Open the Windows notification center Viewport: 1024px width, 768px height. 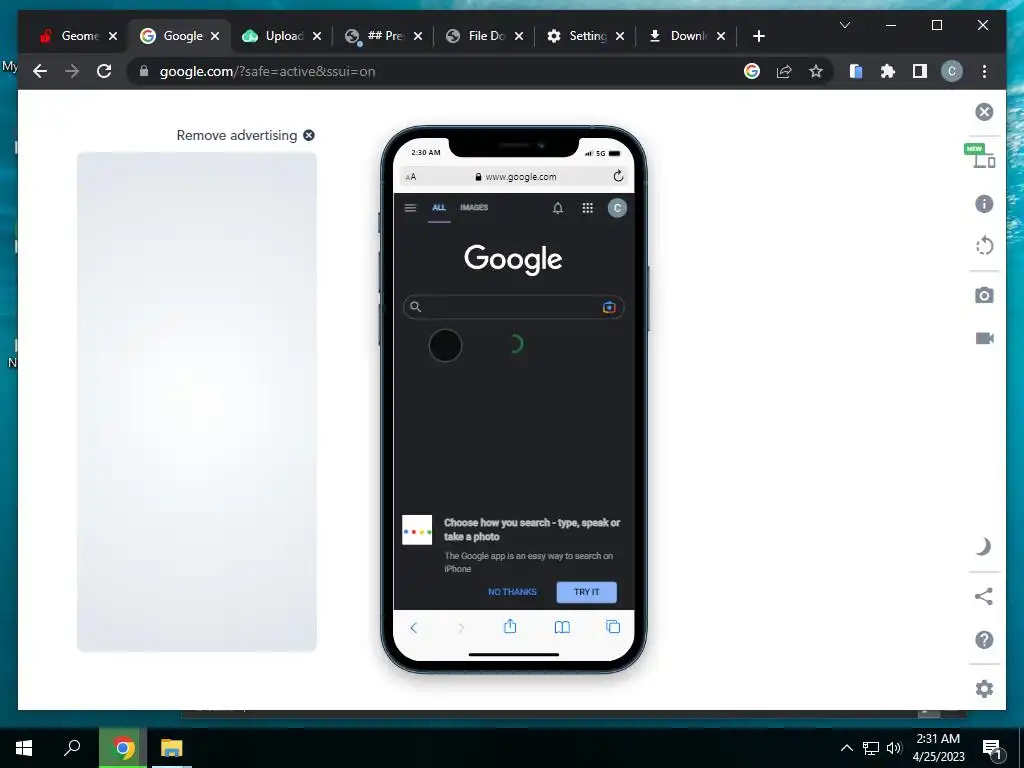pyautogui.click(x=992, y=749)
